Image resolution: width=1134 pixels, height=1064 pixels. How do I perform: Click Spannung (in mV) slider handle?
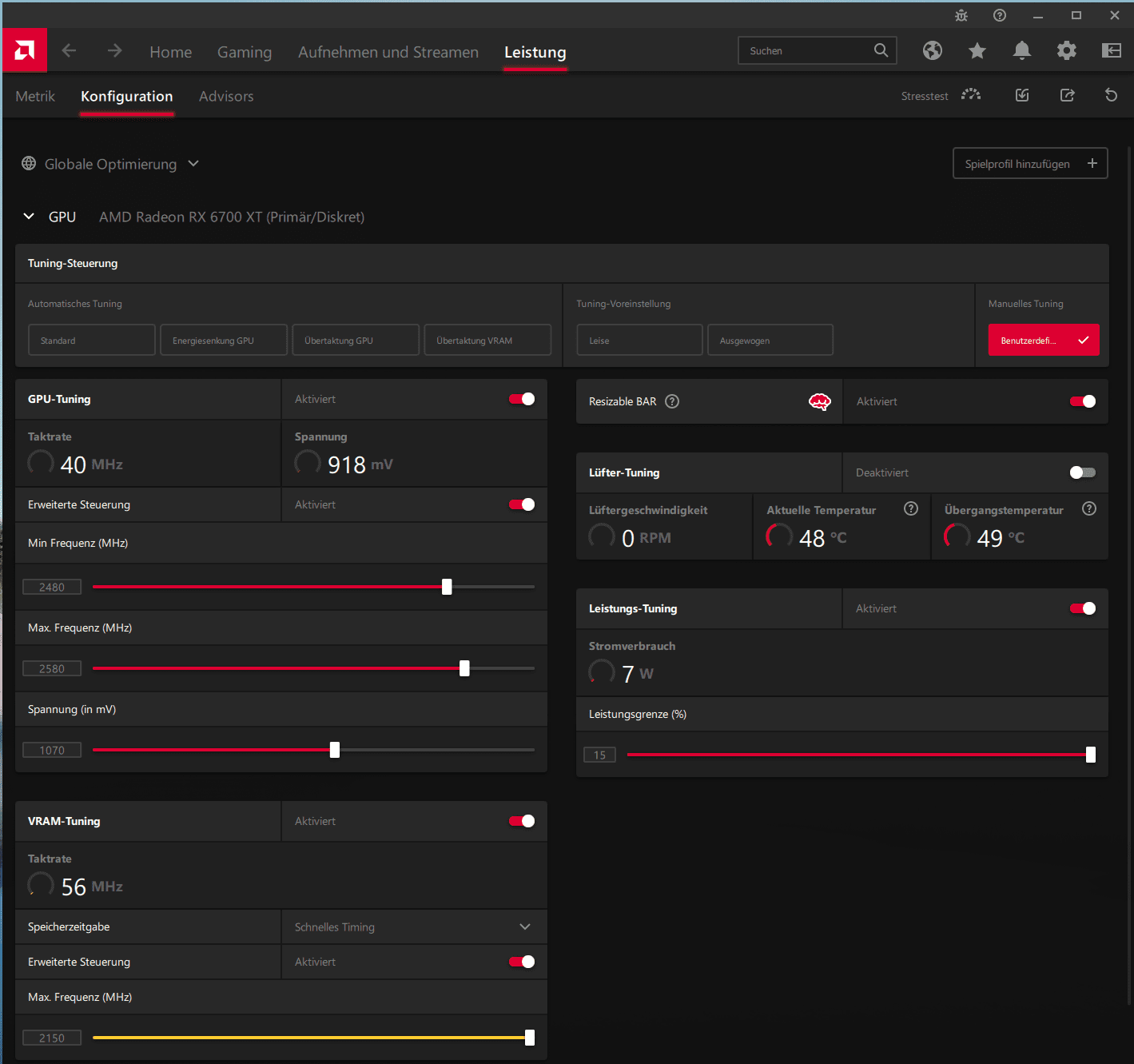[335, 750]
